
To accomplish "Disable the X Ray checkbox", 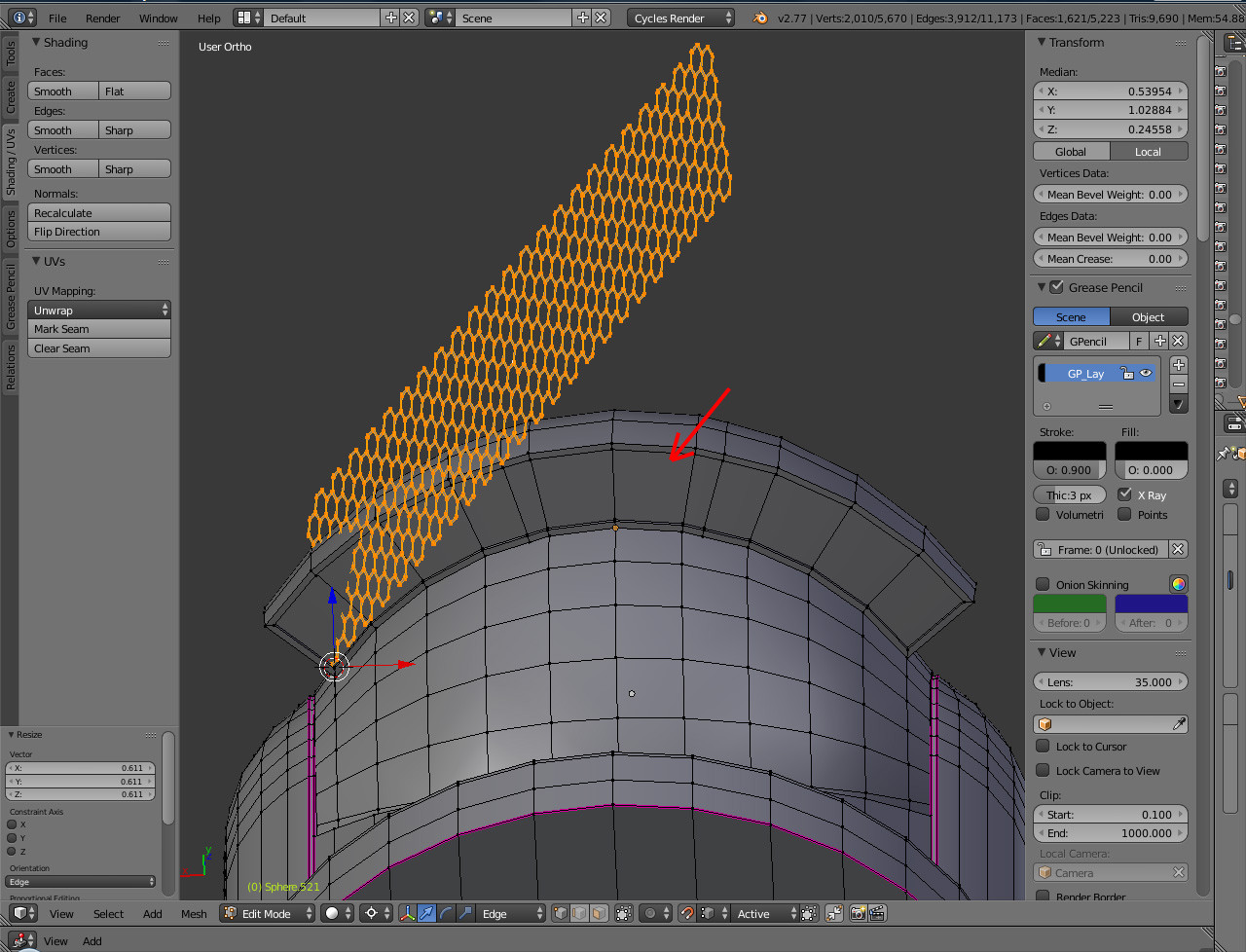I will click(x=1124, y=494).
